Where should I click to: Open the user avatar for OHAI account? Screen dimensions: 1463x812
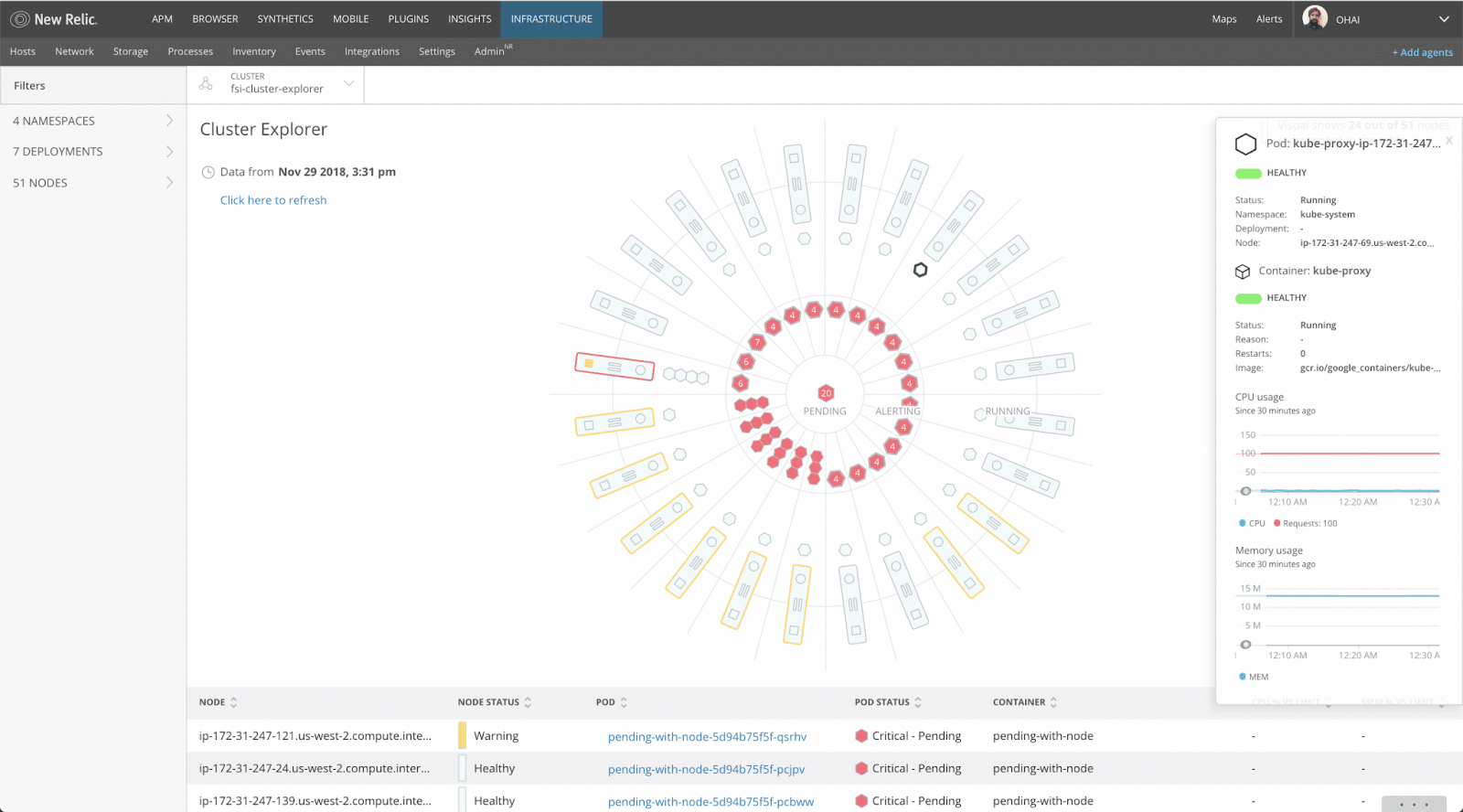pyautogui.click(x=1315, y=17)
